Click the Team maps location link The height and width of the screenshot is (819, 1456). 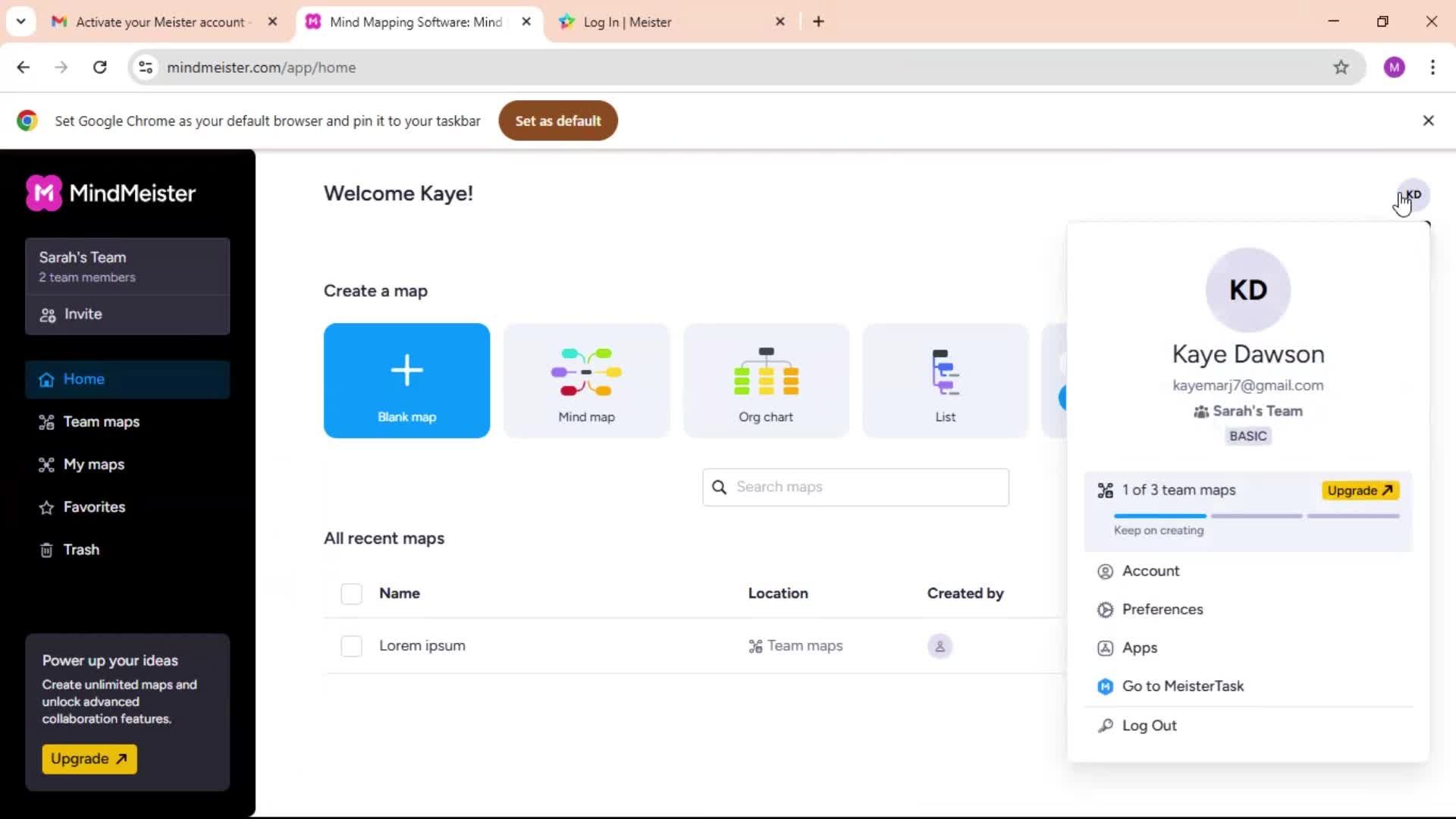point(795,646)
